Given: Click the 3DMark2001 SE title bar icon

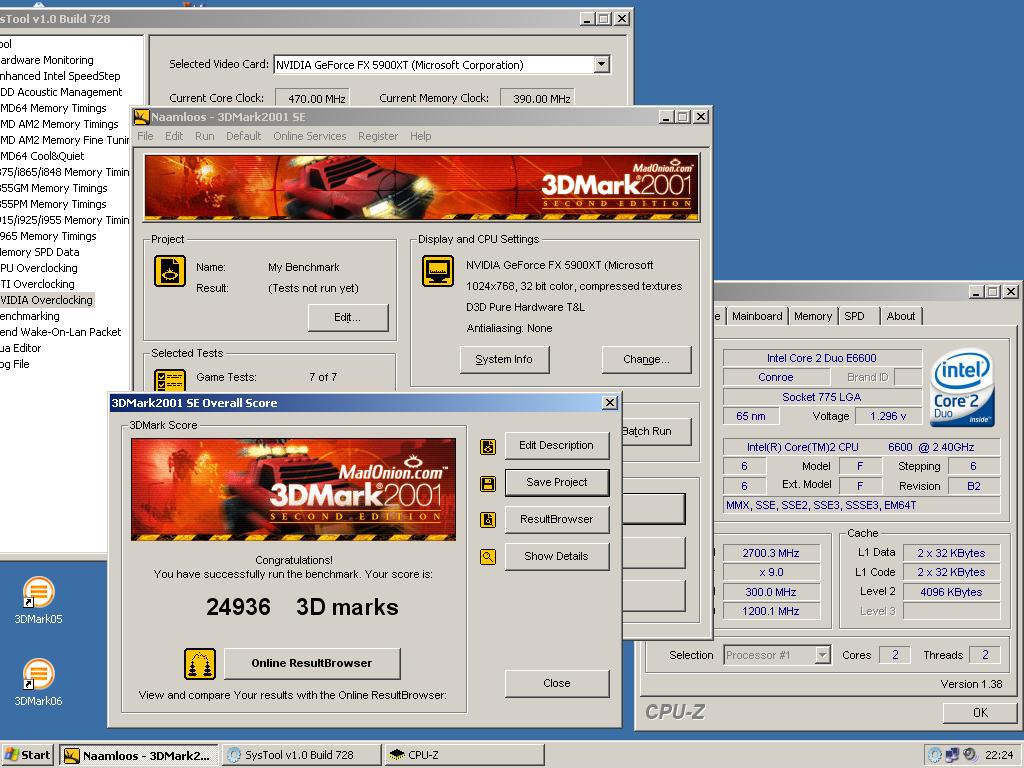Looking at the screenshot, I should click(142, 117).
